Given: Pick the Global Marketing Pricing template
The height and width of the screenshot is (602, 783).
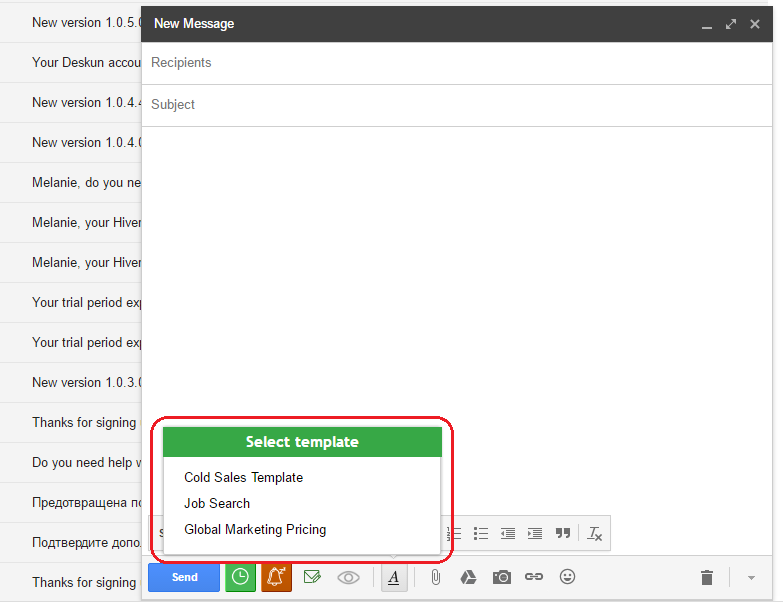Looking at the screenshot, I should tap(255, 530).
